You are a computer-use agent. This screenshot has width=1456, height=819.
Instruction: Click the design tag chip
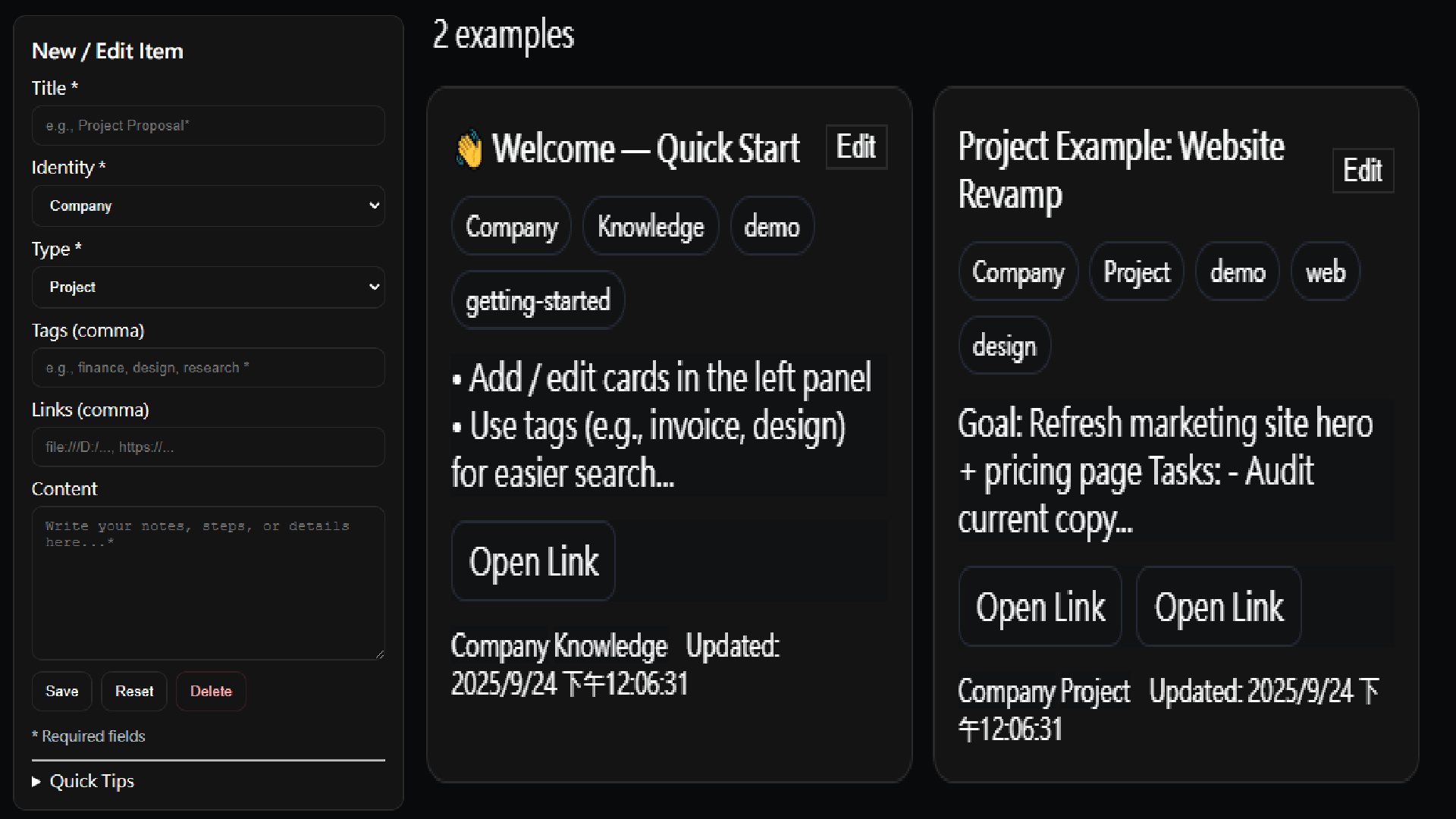[x=1004, y=347]
